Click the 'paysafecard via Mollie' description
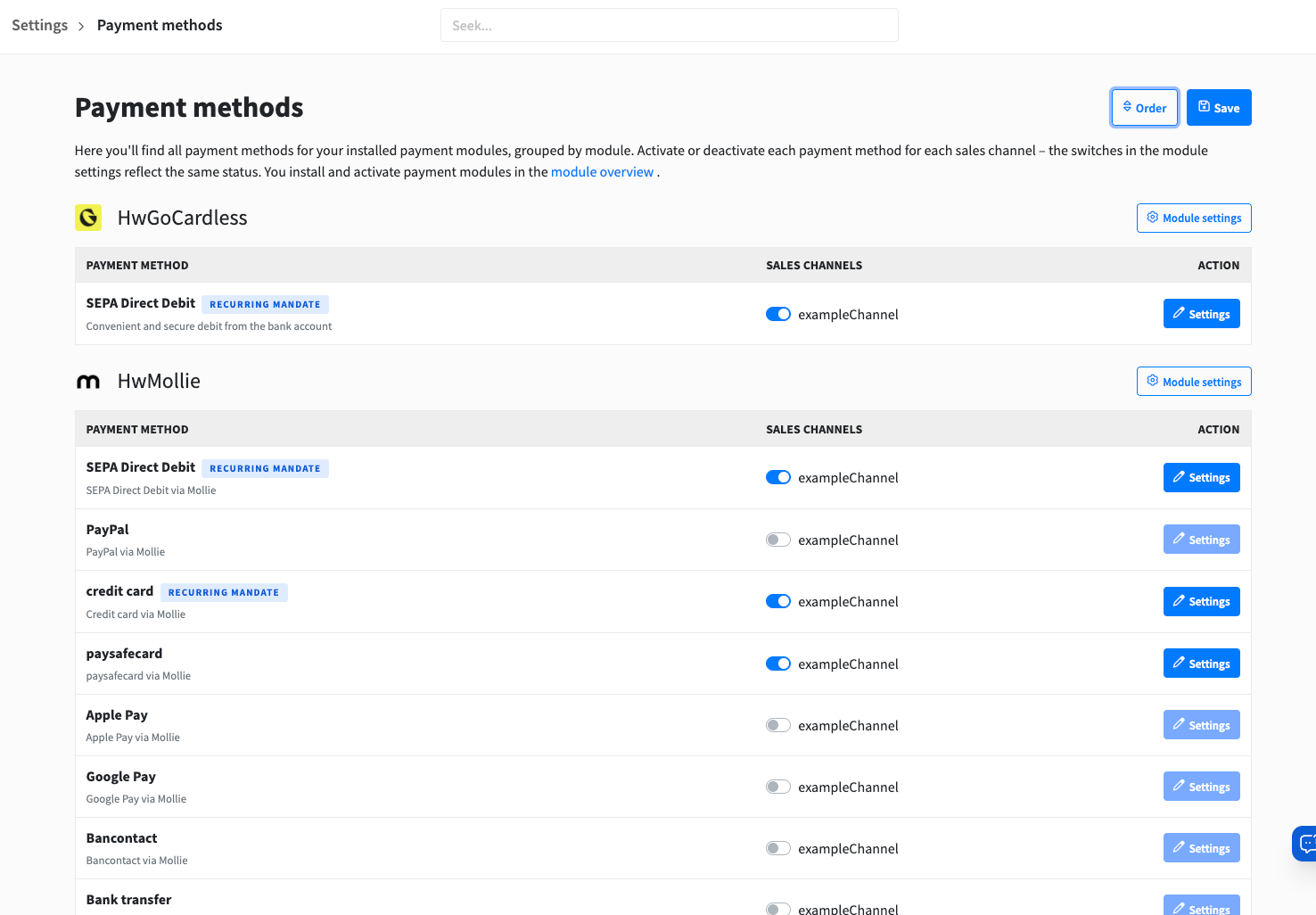 click(138, 676)
